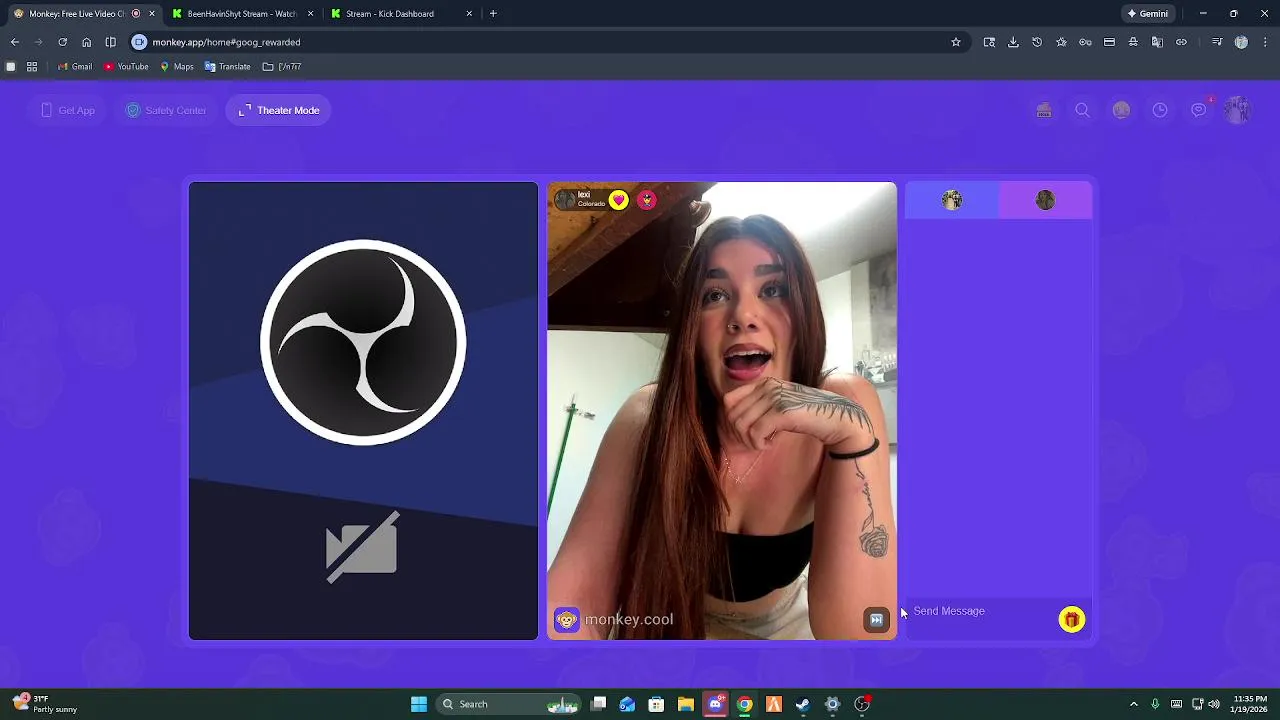Open the Chrome three-dot menu
The width and height of the screenshot is (1280, 720).
pos(1265,42)
